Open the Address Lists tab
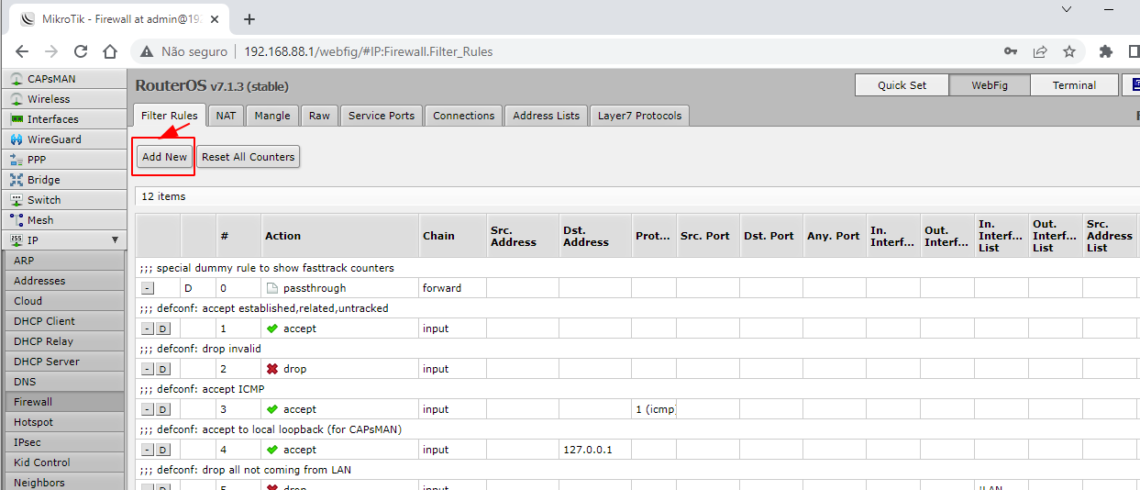The width and height of the screenshot is (1140, 490). click(546, 116)
